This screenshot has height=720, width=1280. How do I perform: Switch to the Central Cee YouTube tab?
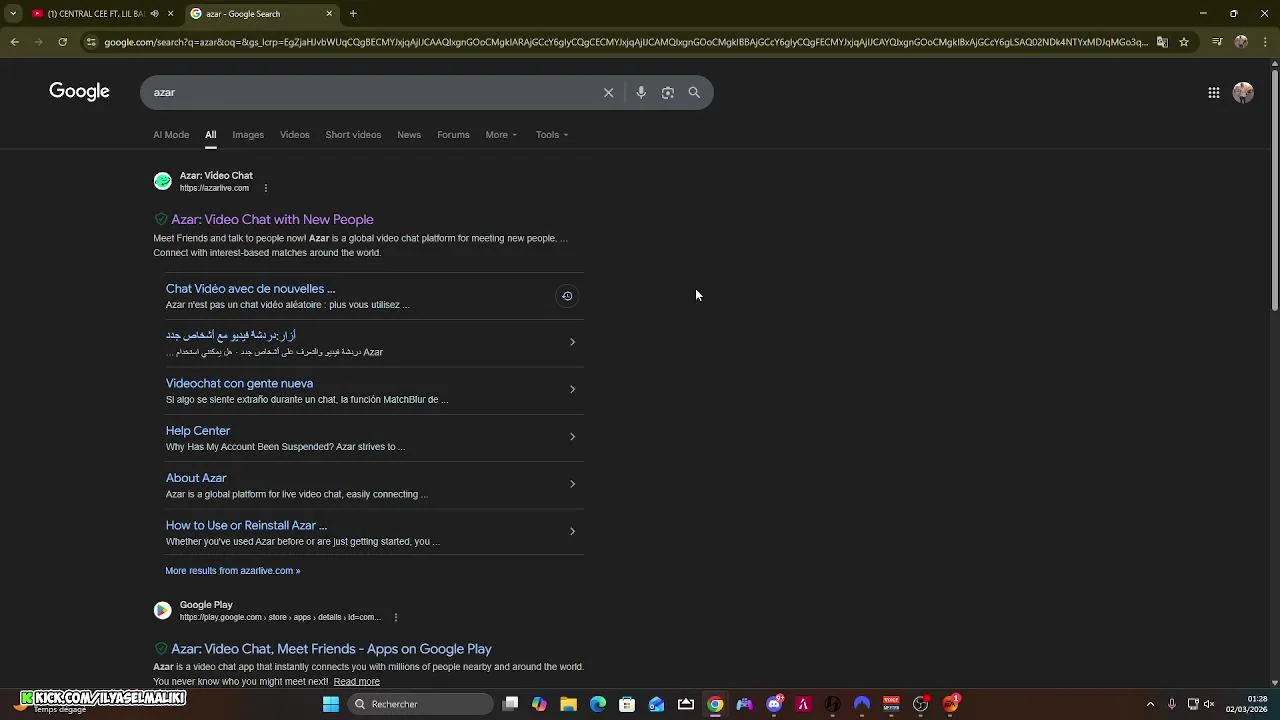(95, 14)
